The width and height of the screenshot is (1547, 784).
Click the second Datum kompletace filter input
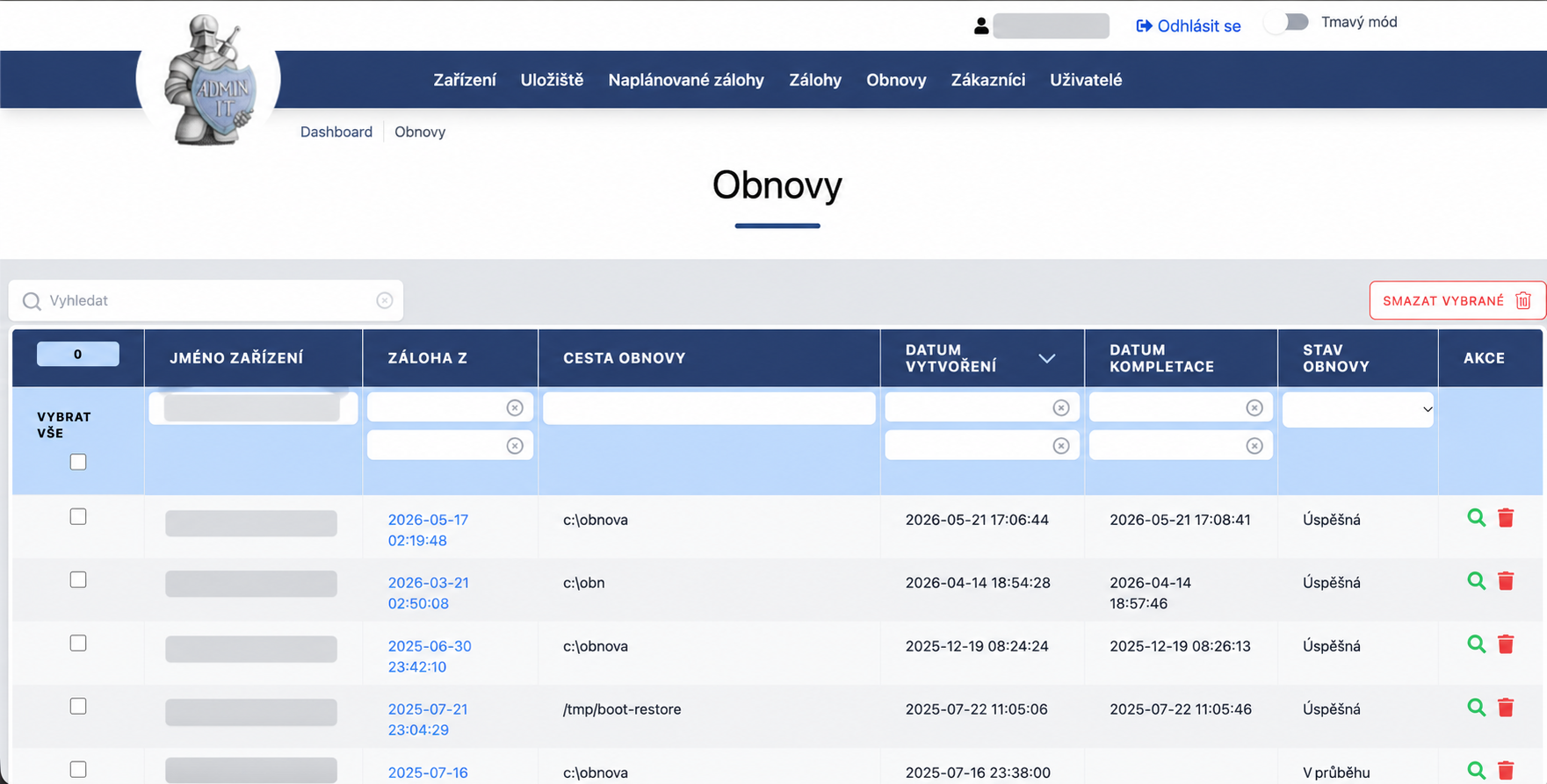[x=1181, y=446]
